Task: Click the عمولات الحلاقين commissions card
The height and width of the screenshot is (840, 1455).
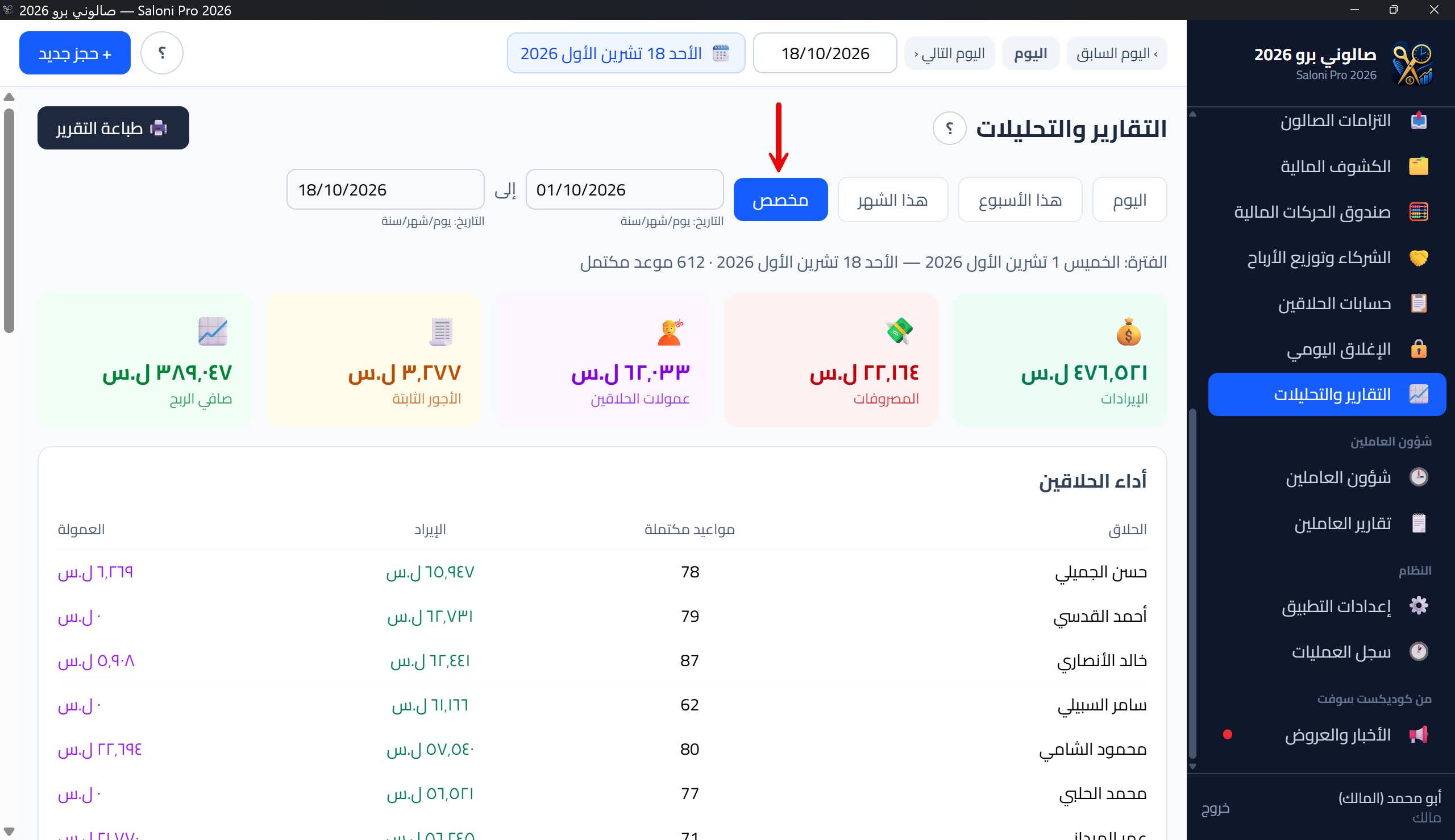Action: click(602, 360)
